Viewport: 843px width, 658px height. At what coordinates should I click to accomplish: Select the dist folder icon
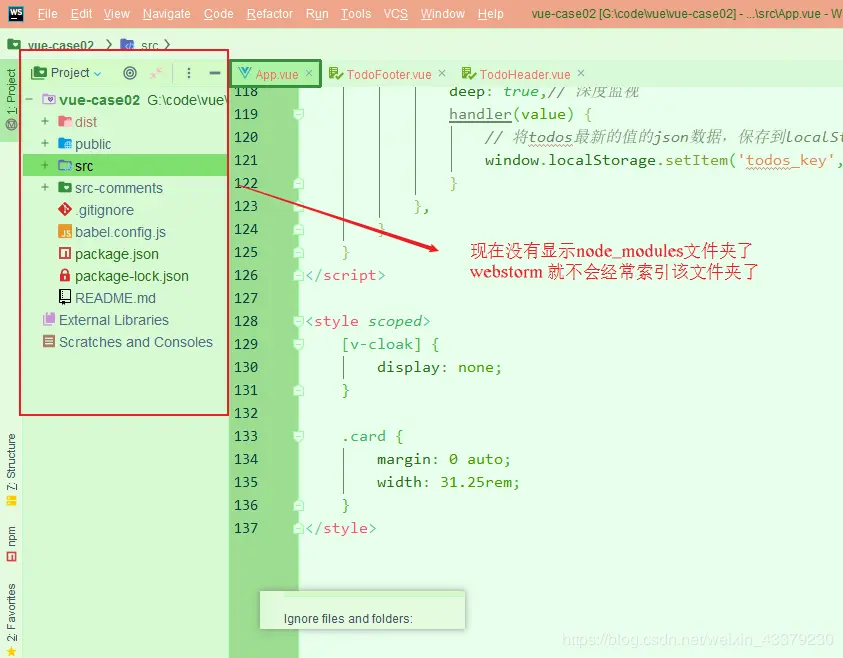[65, 121]
